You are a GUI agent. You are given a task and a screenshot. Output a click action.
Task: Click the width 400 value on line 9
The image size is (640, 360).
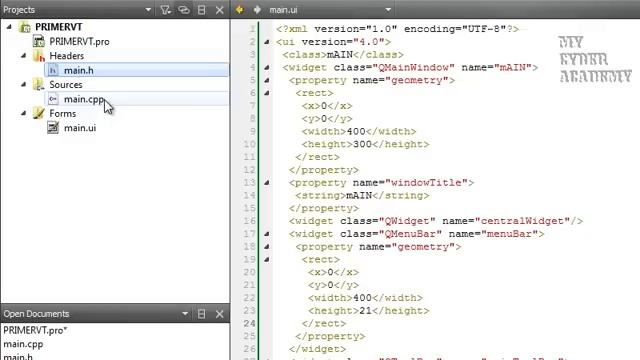[356, 131]
